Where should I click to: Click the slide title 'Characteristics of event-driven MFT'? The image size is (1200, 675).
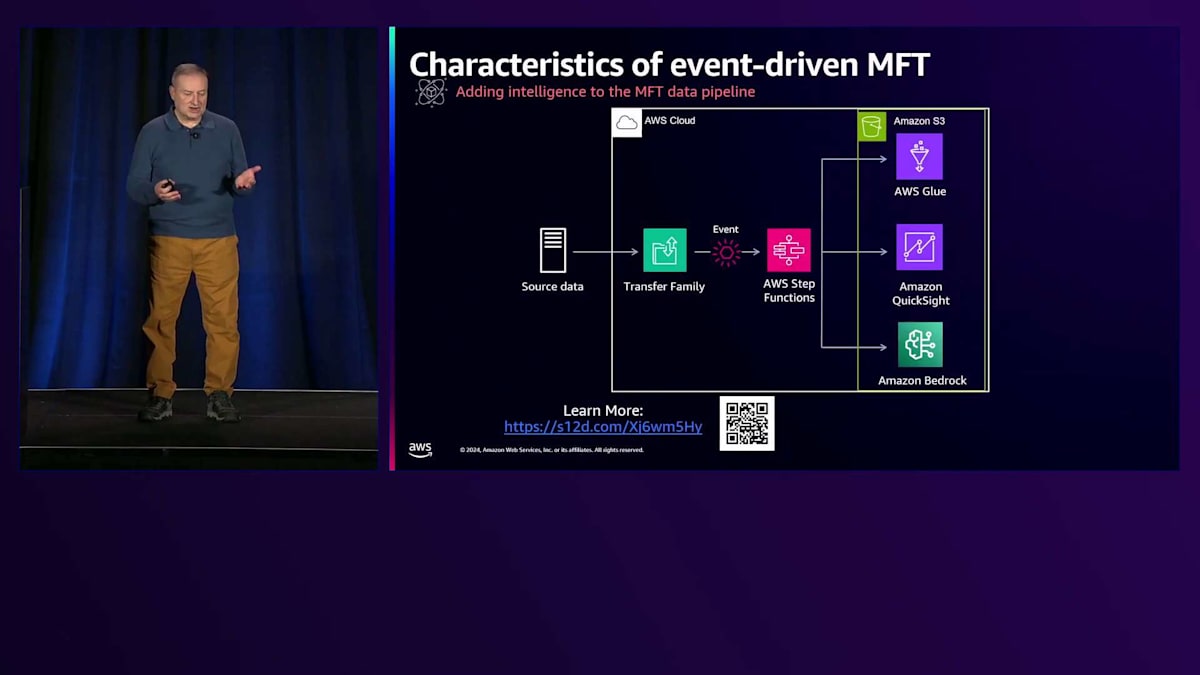(x=670, y=64)
